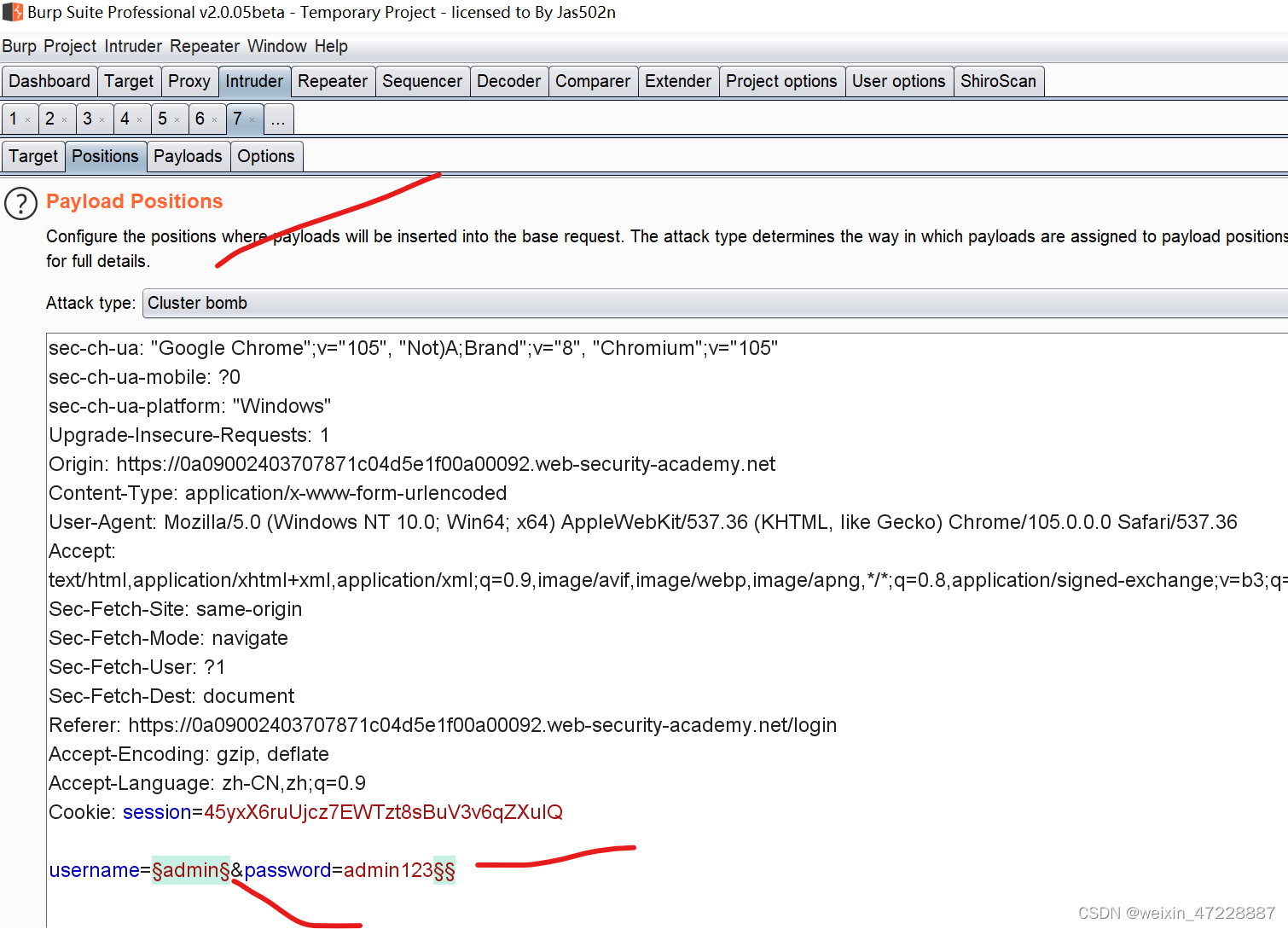Switch to the Repeater tool tab
1288x929 pixels.
click(333, 81)
